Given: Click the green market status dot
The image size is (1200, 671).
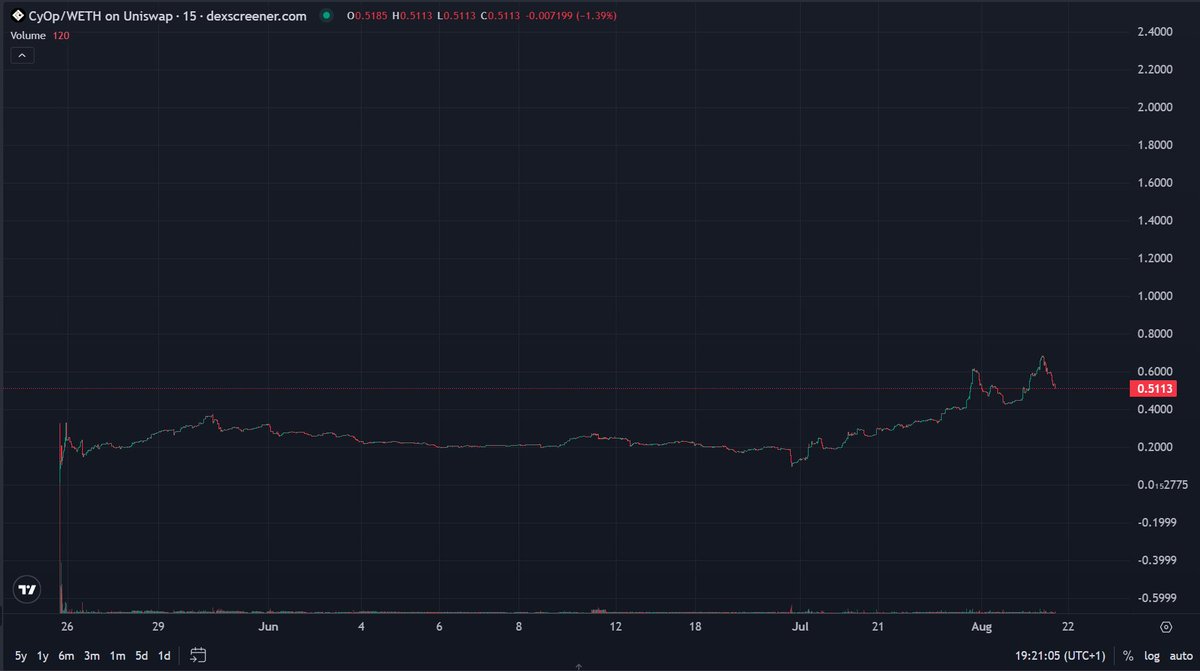Looking at the screenshot, I should (x=327, y=16).
